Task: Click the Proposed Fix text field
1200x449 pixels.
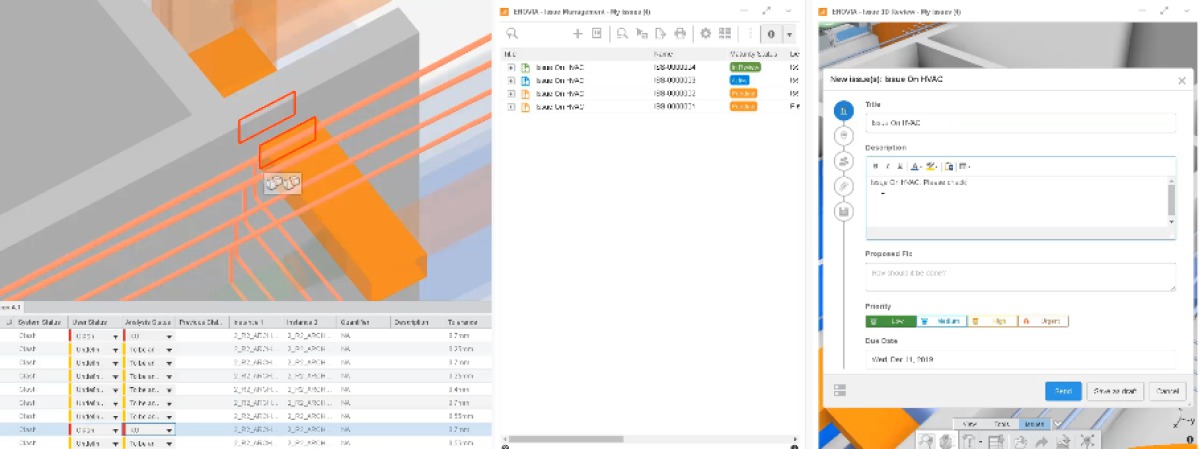Action: pyautogui.click(x=1020, y=276)
